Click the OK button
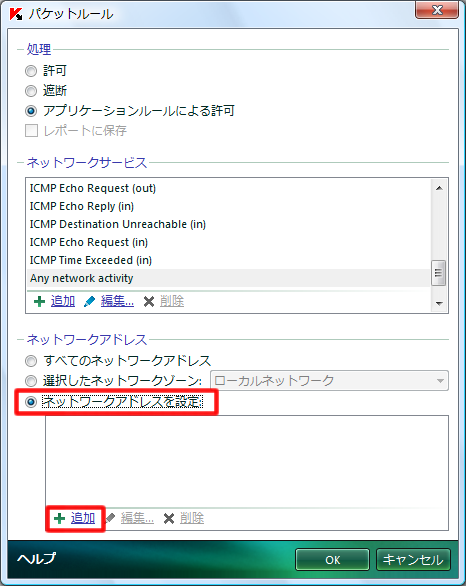The image size is (466, 586). 332,559
